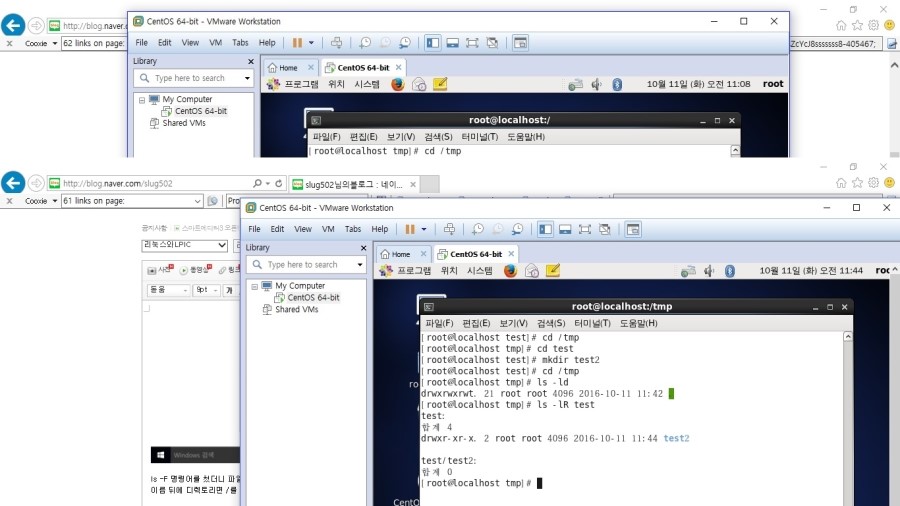Open the 9pt font size dropdown
The height and width of the screenshot is (506, 900).
coord(206,290)
